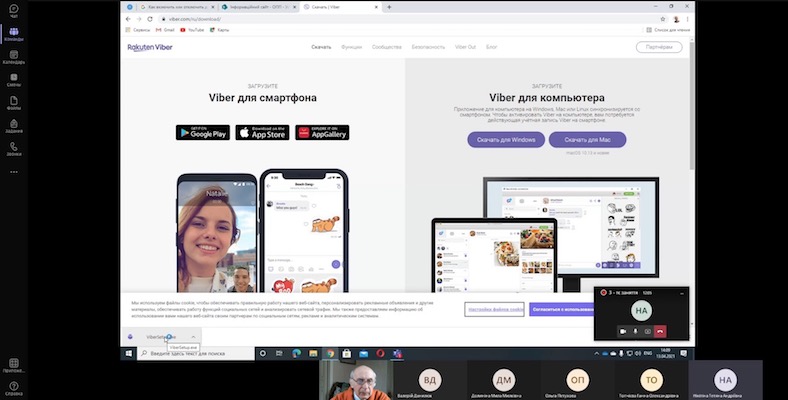The image size is (788, 400).
Task: Open Opera browser from the taskbar
Action: pyautogui.click(x=380, y=354)
